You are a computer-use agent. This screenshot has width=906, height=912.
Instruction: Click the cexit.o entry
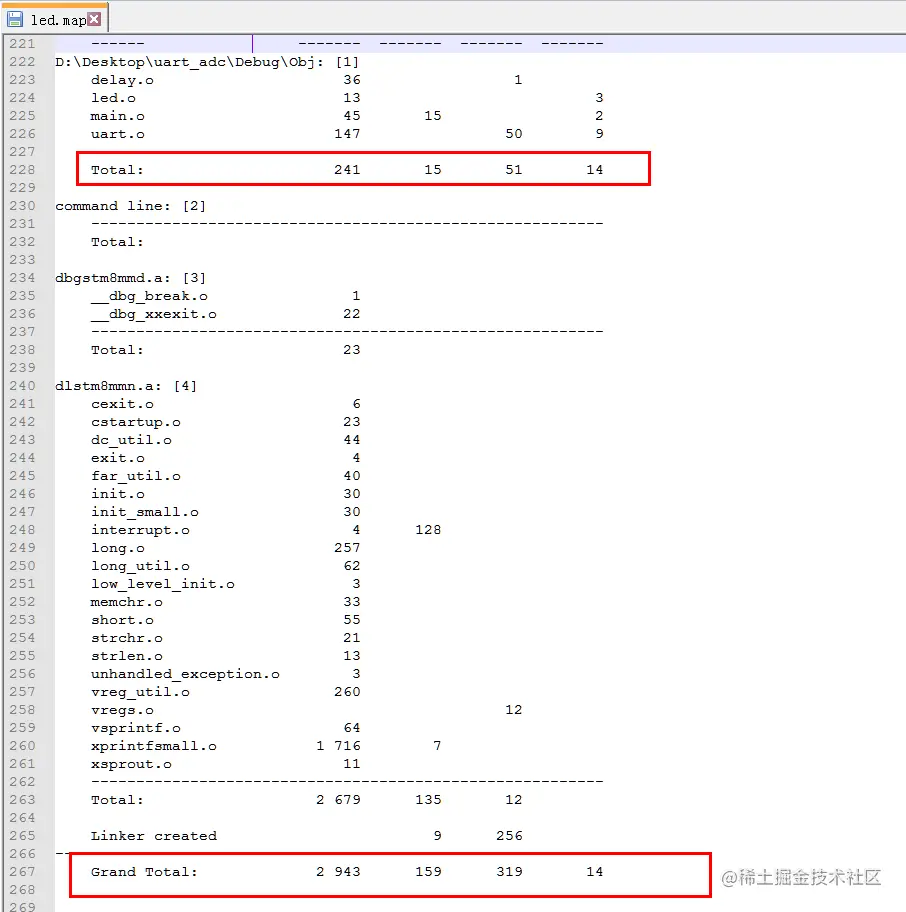tap(122, 404)
